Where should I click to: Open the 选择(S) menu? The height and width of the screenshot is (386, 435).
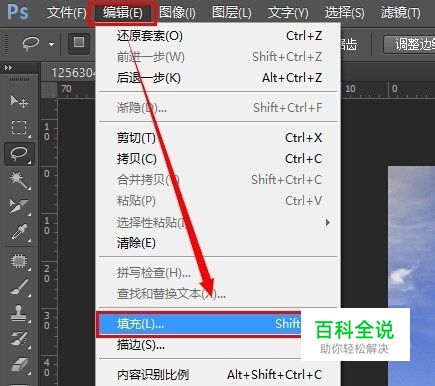point(344,13)
